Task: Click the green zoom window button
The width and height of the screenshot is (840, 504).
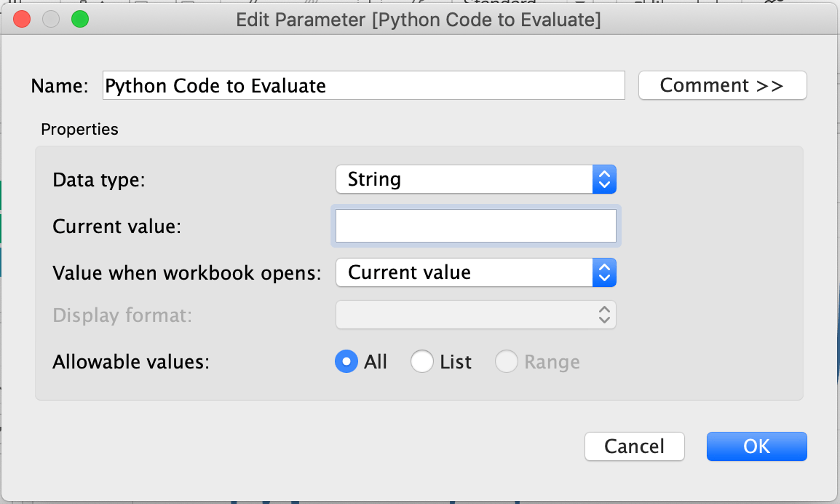Action: click(80, 19)
